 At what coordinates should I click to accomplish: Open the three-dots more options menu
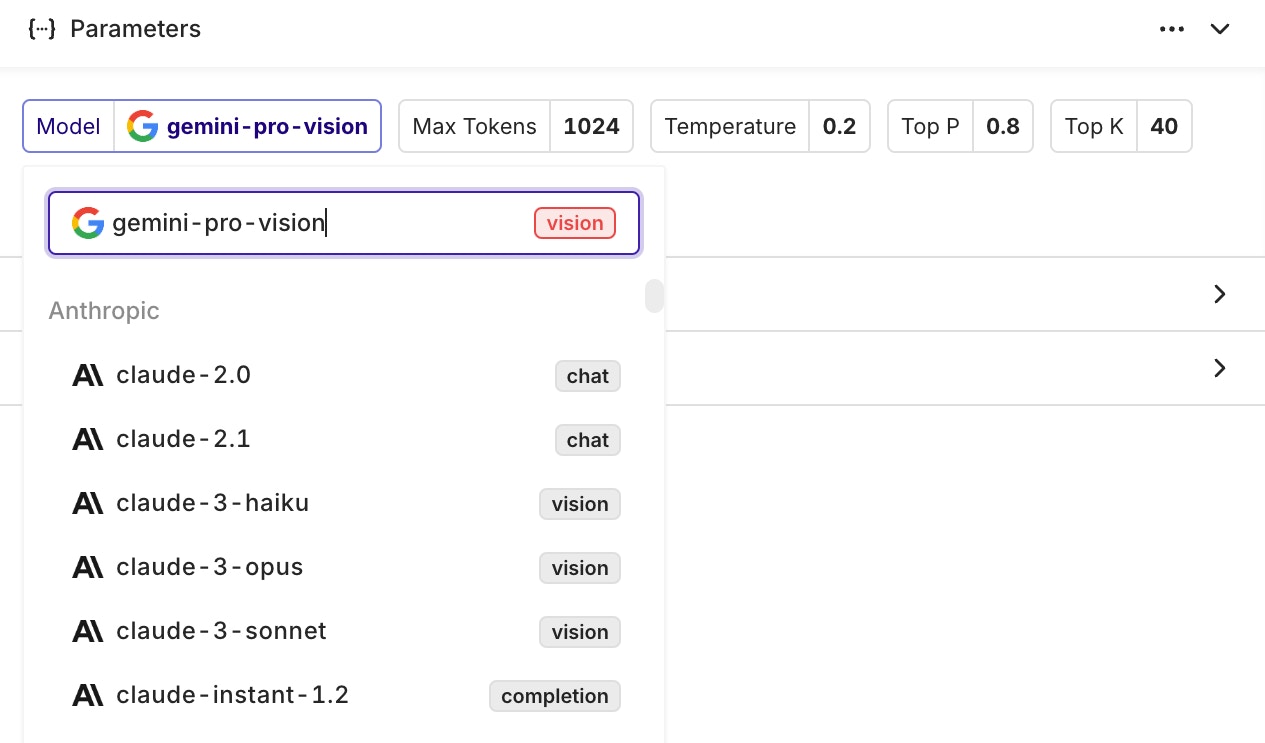[x=1172, y=29]
